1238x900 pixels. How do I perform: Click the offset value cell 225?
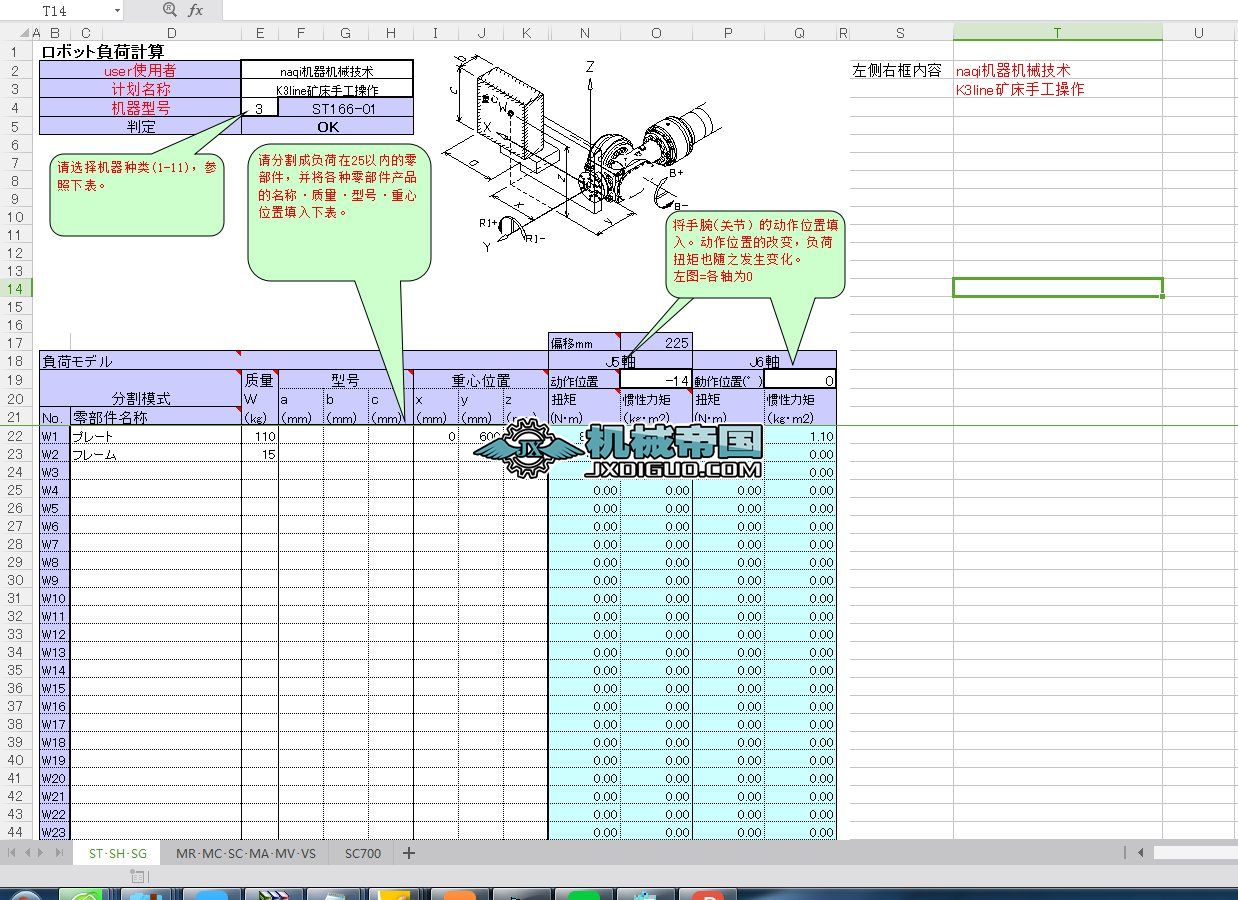657,342
